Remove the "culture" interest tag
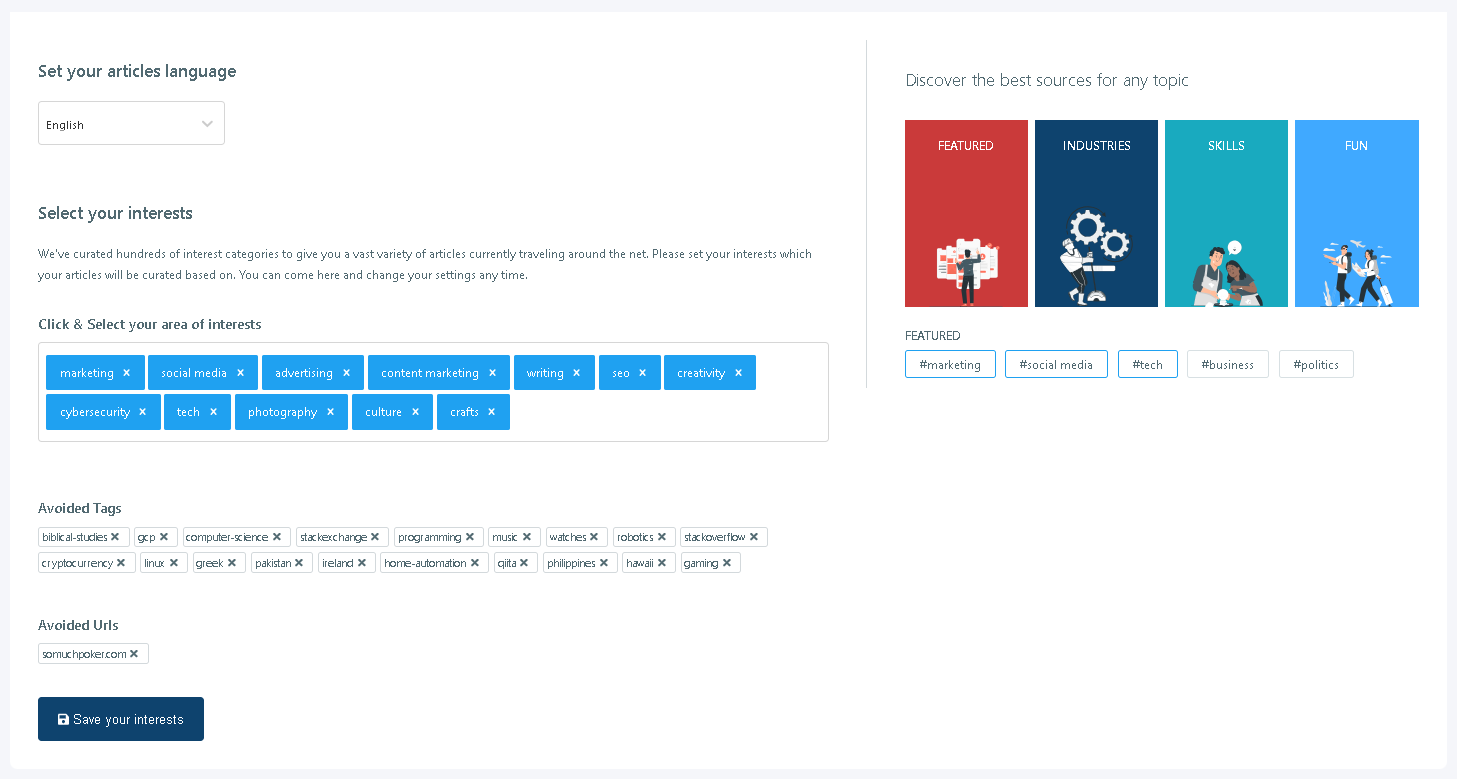This screenshot has width=1457, height=779. [415, 411]
